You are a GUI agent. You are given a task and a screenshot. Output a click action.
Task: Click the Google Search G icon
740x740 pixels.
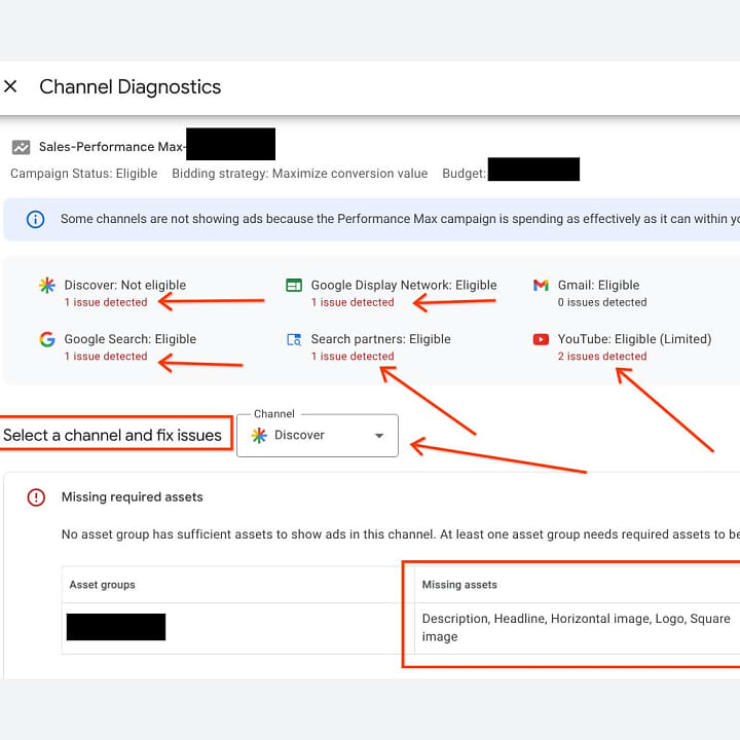pos(47,339)
